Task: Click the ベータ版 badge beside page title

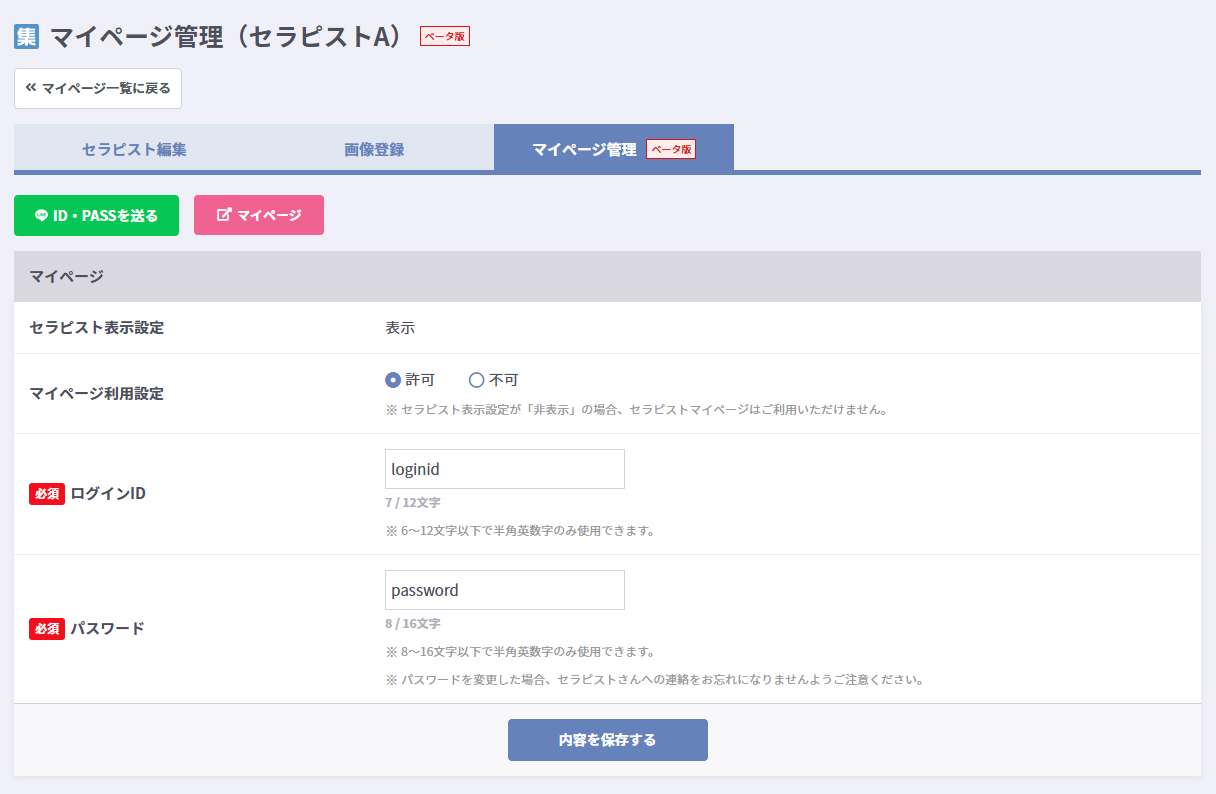Action: (444, 36)
